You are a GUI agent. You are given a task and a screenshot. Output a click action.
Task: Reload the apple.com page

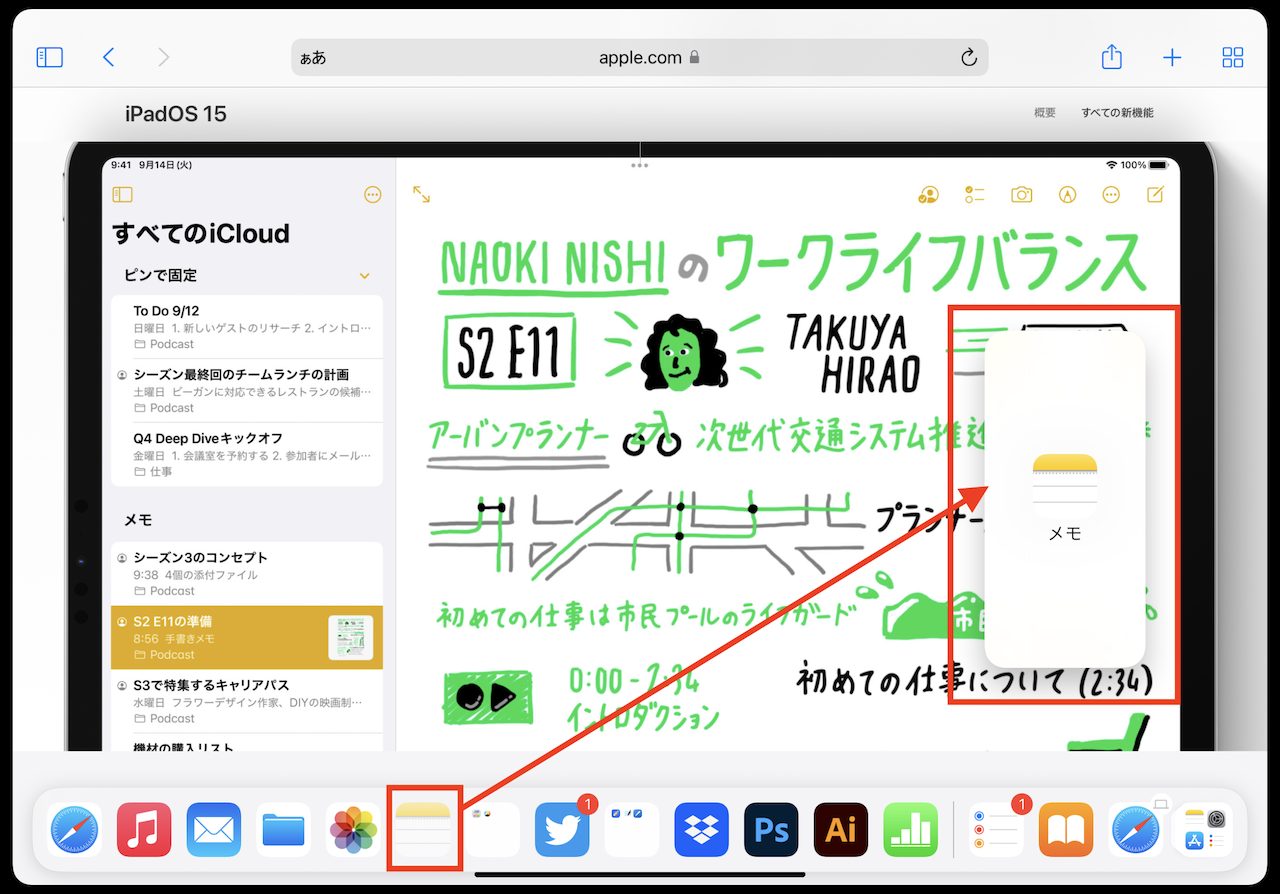click(x=968, y=57)
